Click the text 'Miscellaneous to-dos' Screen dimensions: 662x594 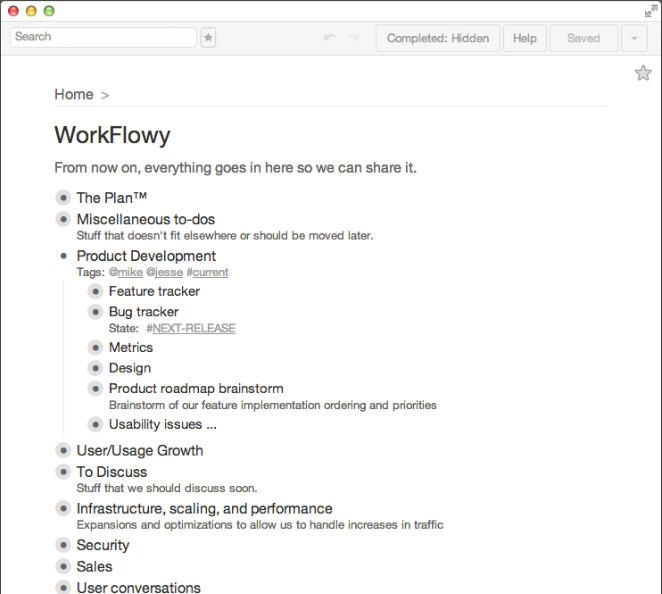(x=146, y=220)
